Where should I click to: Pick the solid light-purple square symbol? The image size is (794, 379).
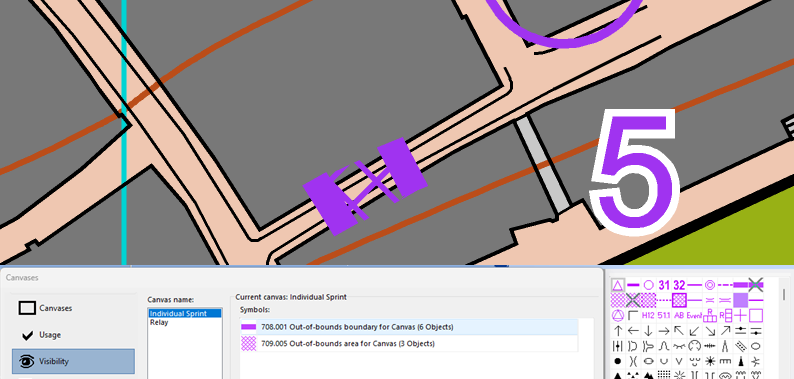(741, 300)
